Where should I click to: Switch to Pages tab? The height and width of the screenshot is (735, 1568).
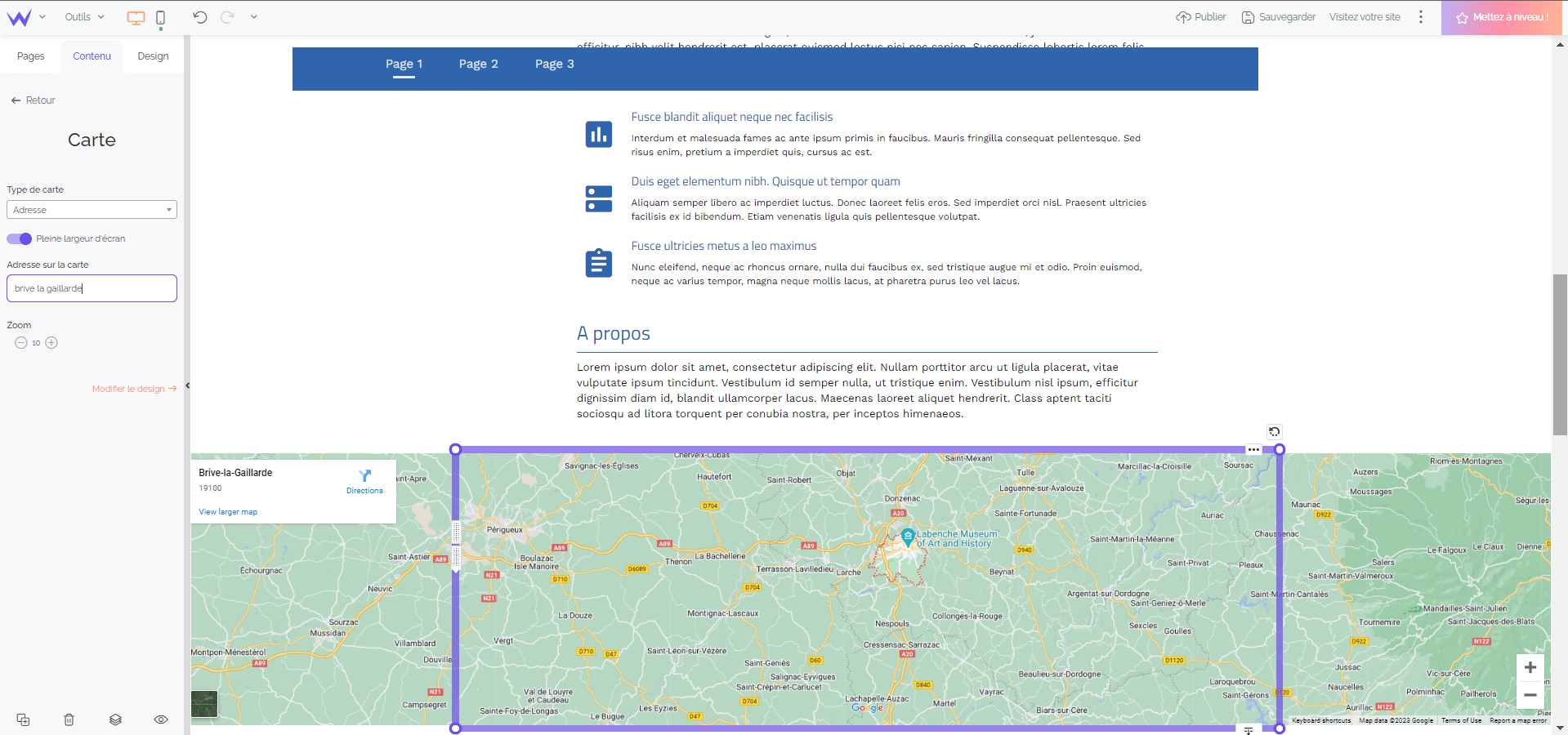click(30, 56)
